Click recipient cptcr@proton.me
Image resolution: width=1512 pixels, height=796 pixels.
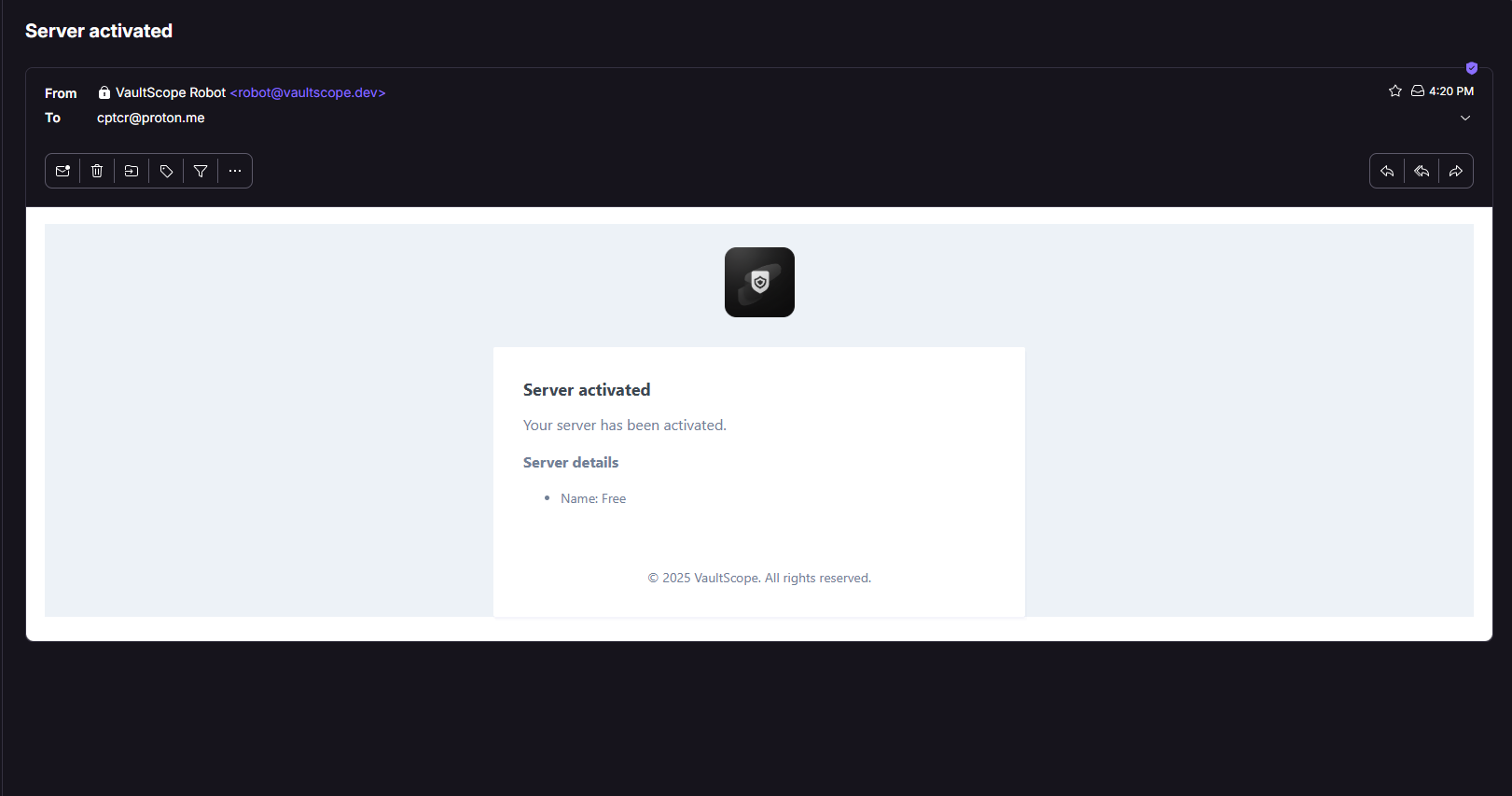tap(151, 118)
